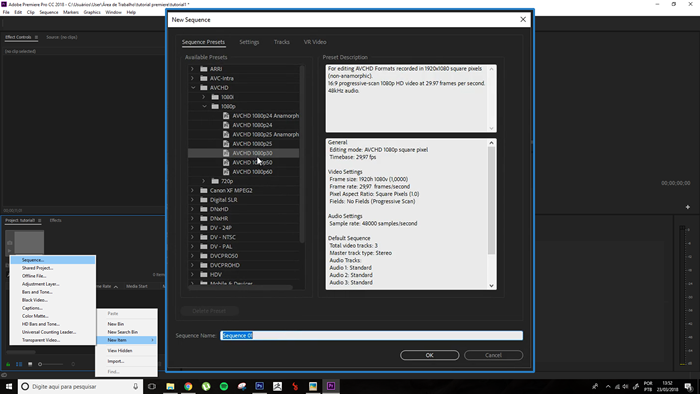Toggle the project read-only lock icon
The image size is (700, 394).
8,364
